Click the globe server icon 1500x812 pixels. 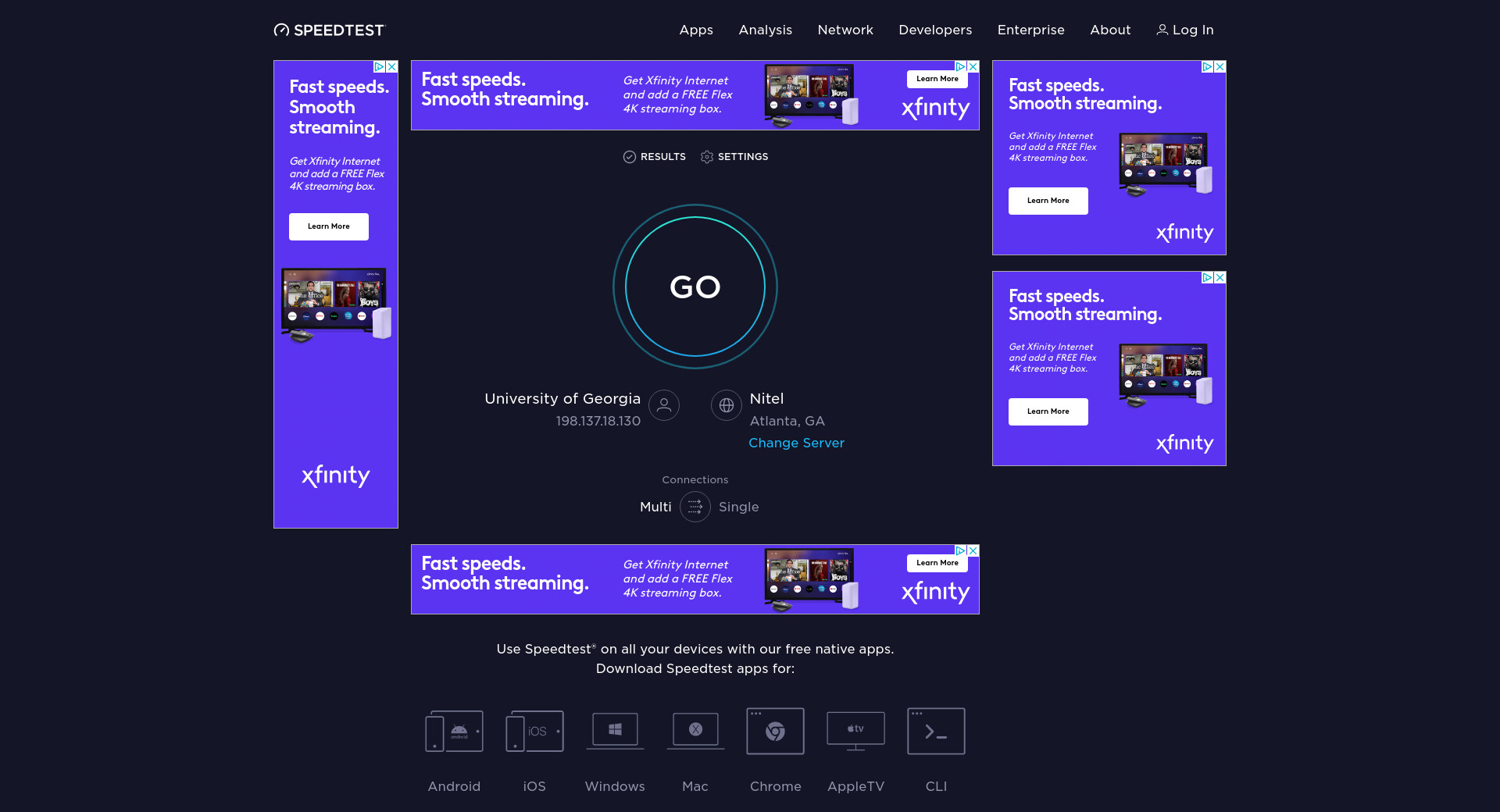727,405
